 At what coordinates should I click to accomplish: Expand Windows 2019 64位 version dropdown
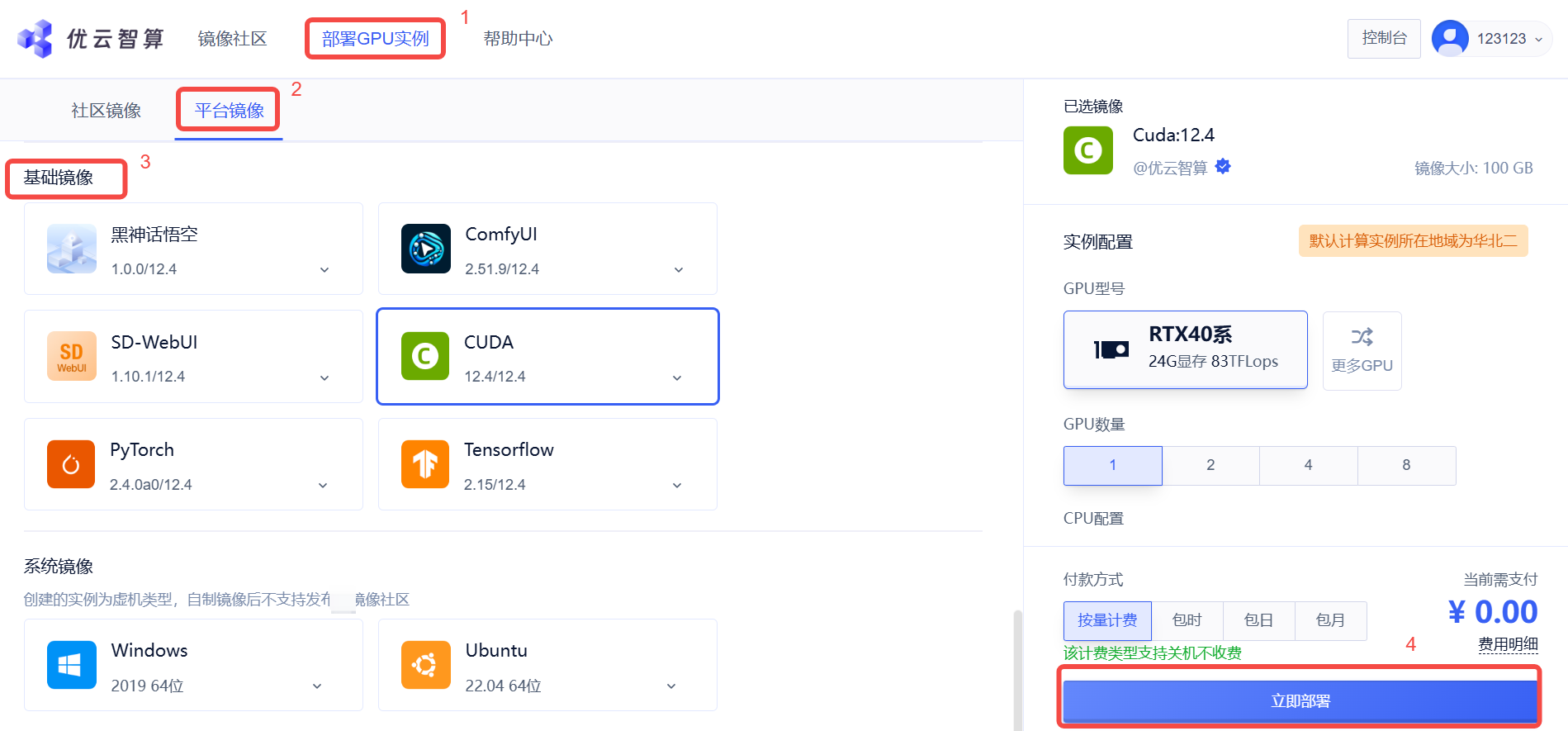coord(317,686)
